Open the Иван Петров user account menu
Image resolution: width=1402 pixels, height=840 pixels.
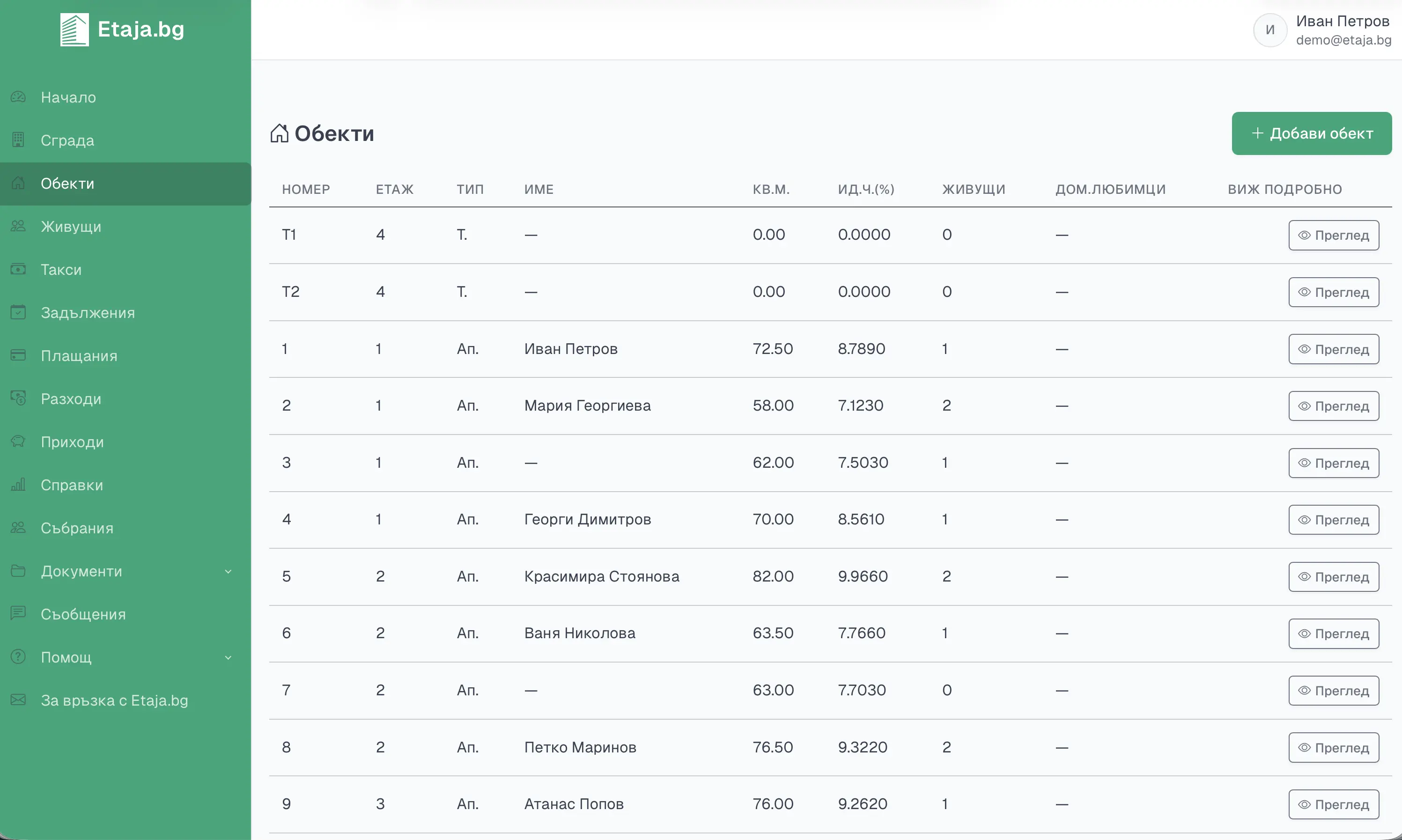1322,30
